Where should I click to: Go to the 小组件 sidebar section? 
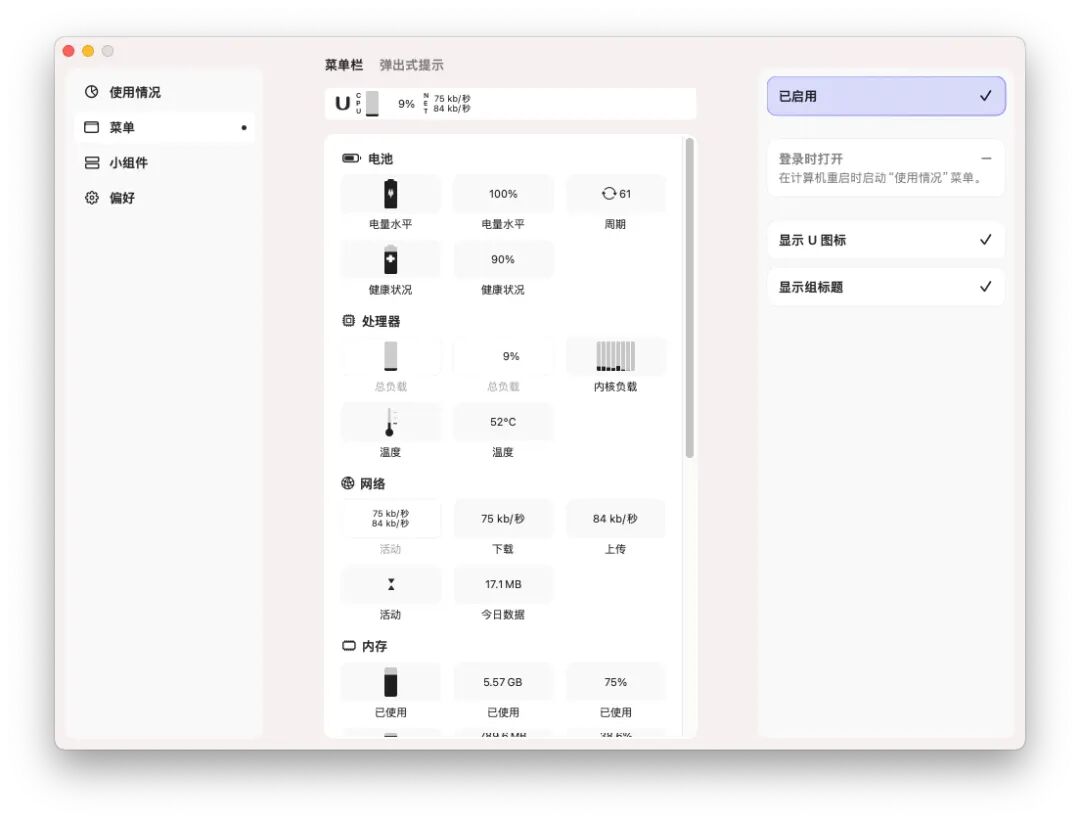point(164,163)
